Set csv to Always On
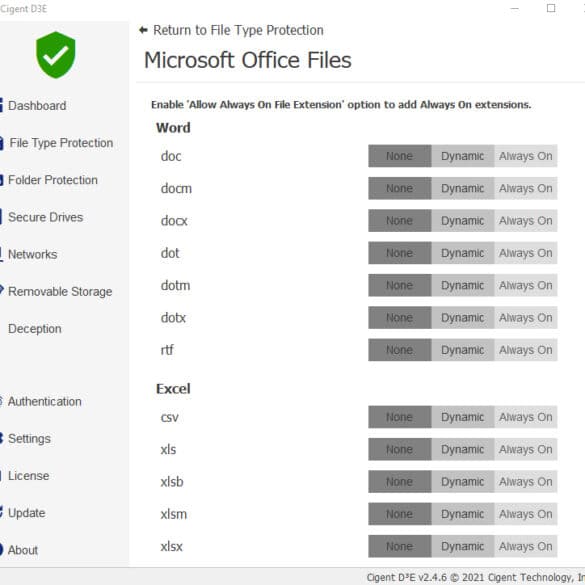Screen dimensions: 585x585 (x=526, y=417)
